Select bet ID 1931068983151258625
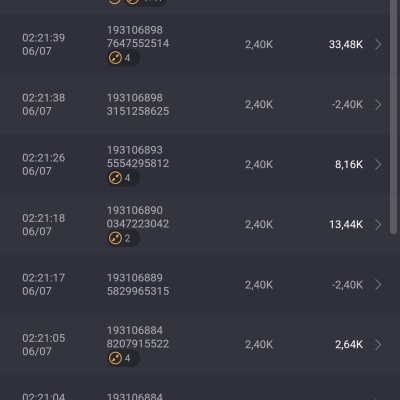 tap(138, 104)
